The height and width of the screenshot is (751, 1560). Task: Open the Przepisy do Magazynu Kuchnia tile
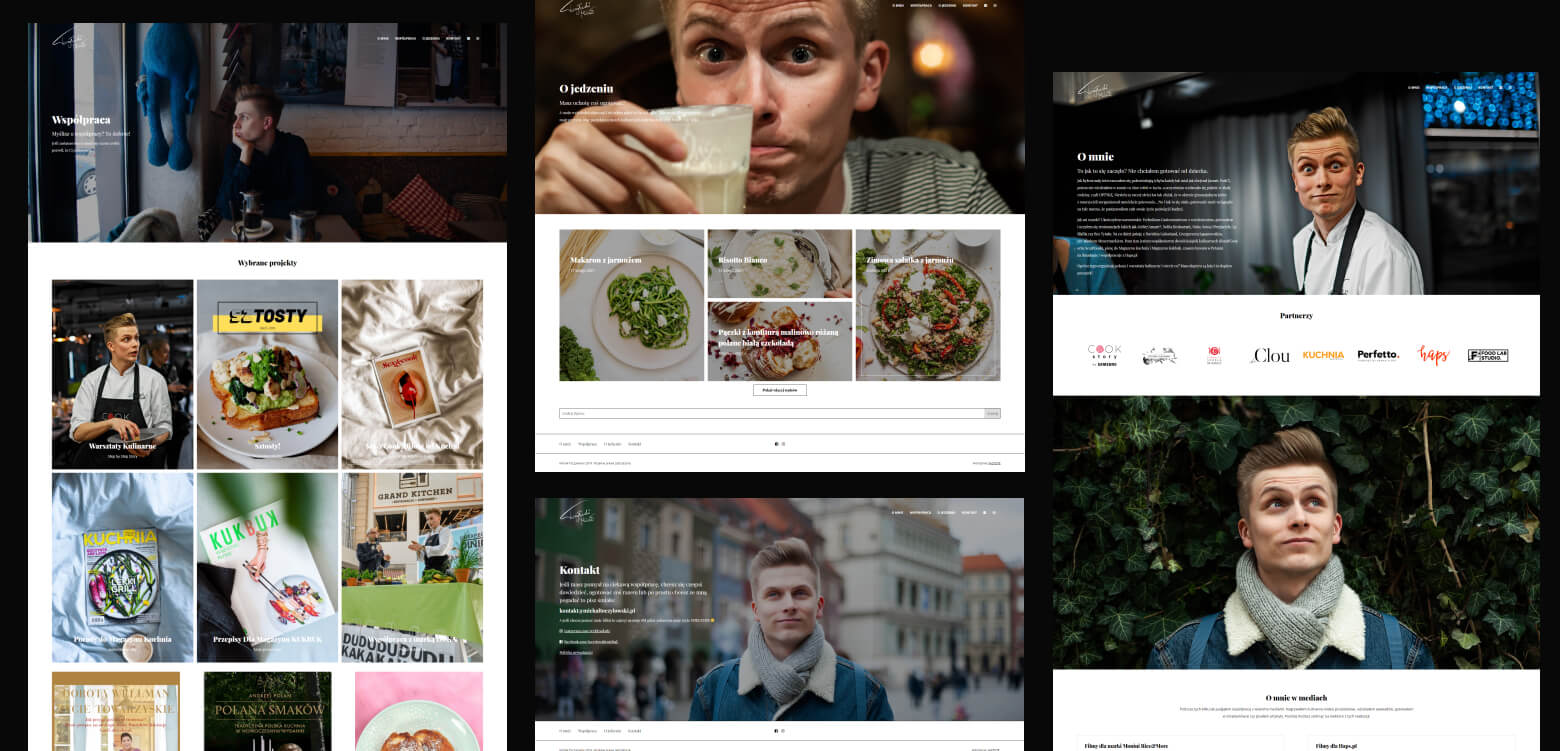pos(123,567)
